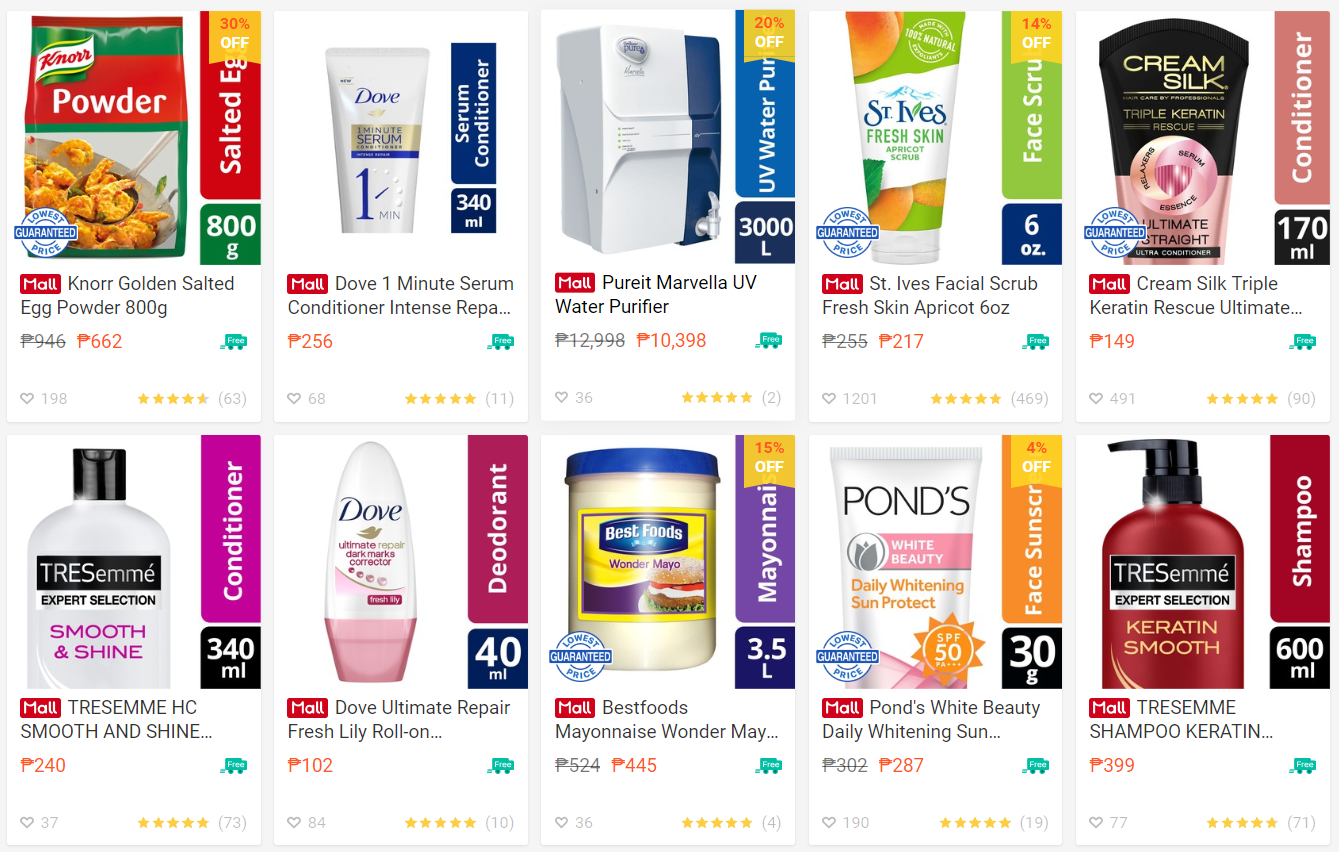
Task: Open Dove Ultimate Repair Fresh Lily Roll-on link
Action: click(x=399, y=720)
